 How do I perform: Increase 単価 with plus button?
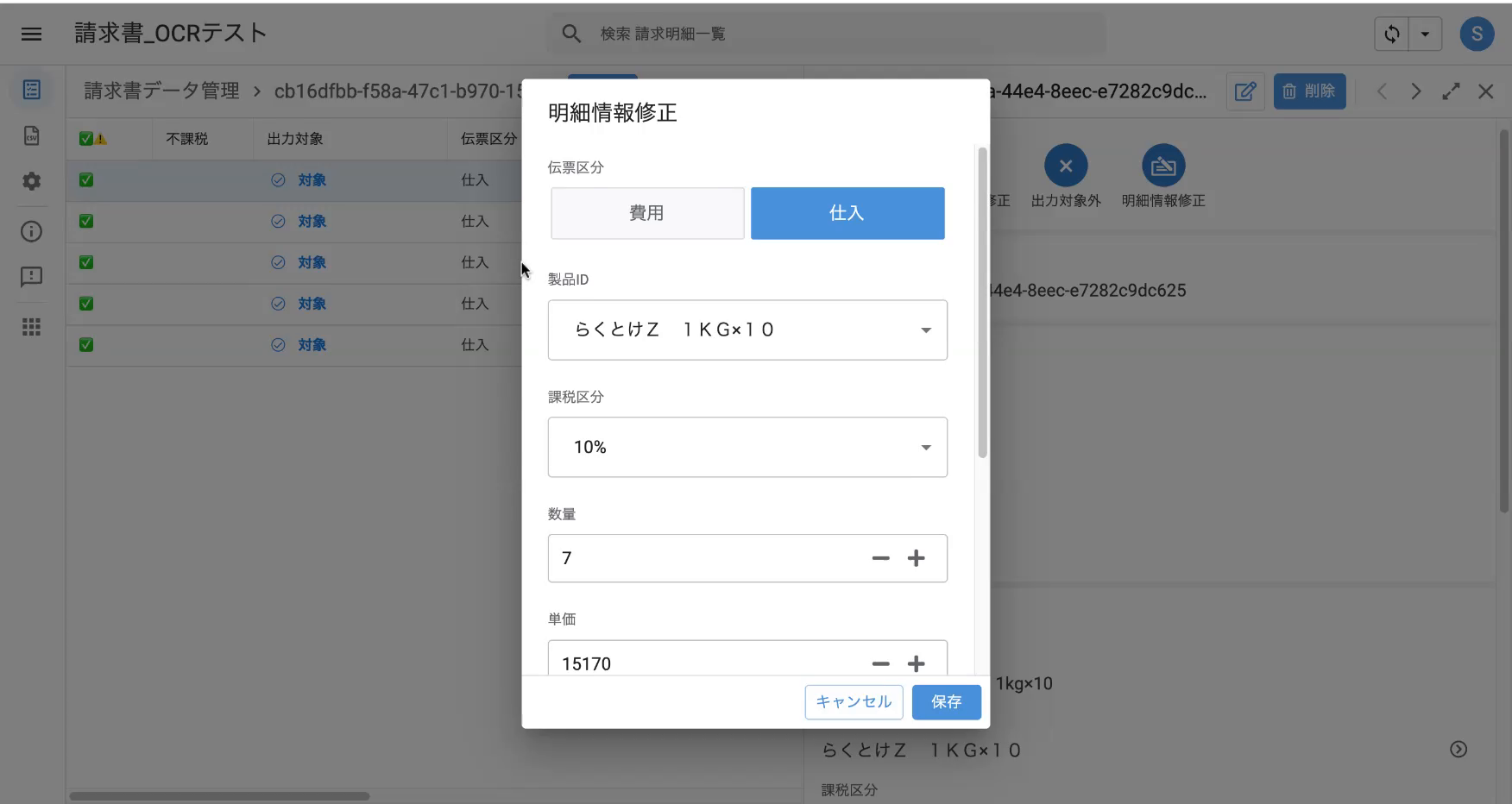[917, 664]
